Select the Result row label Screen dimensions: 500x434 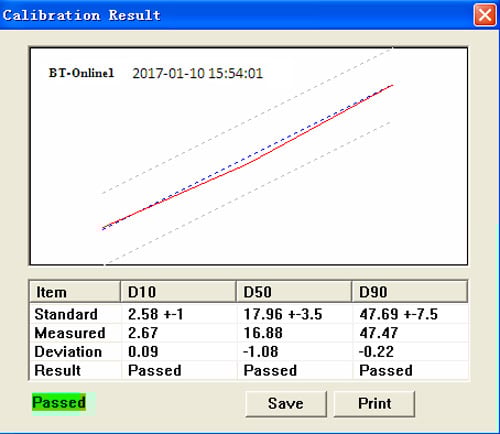coord(57,370)
